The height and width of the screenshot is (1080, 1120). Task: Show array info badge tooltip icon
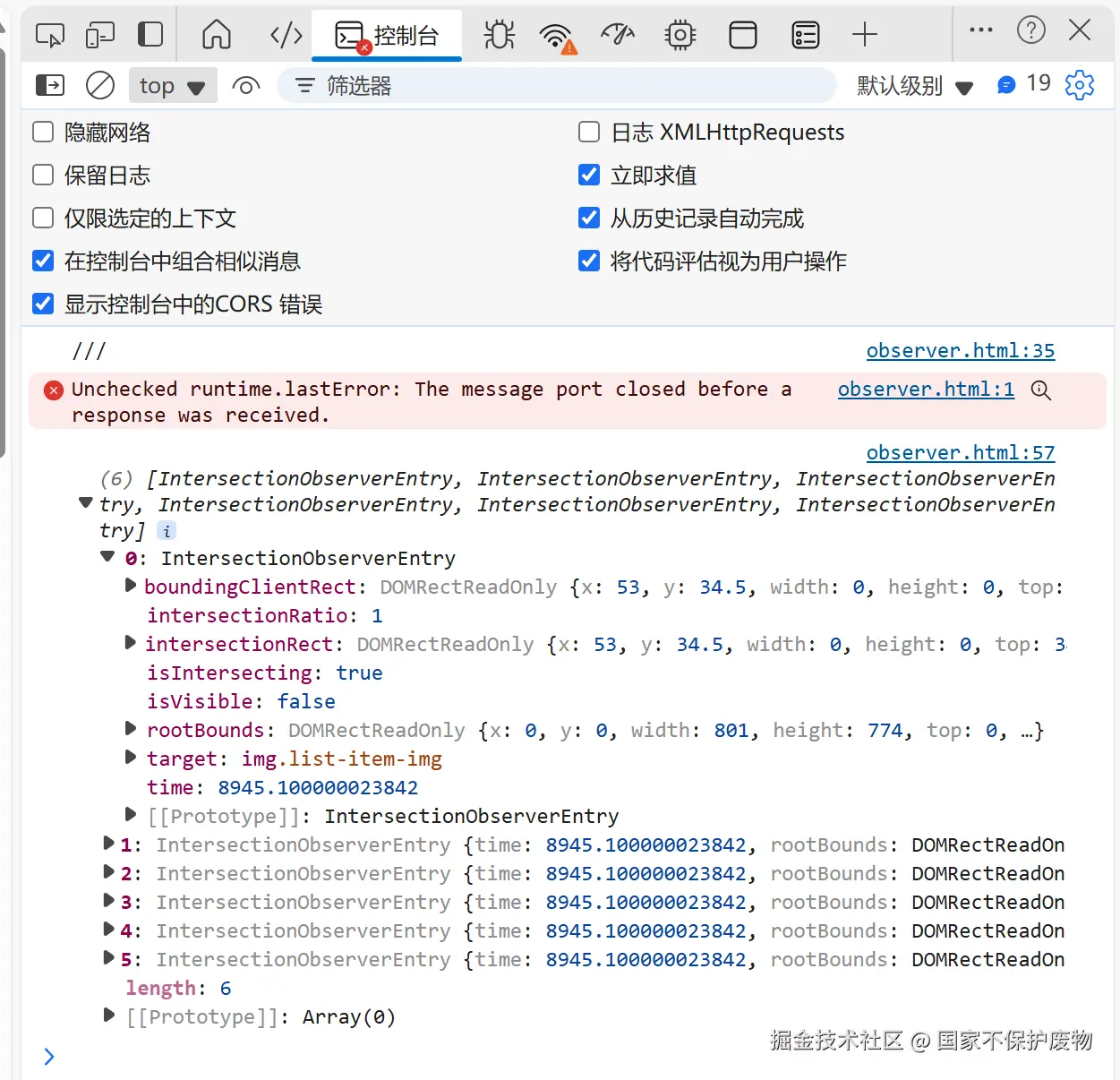[167, 531]
